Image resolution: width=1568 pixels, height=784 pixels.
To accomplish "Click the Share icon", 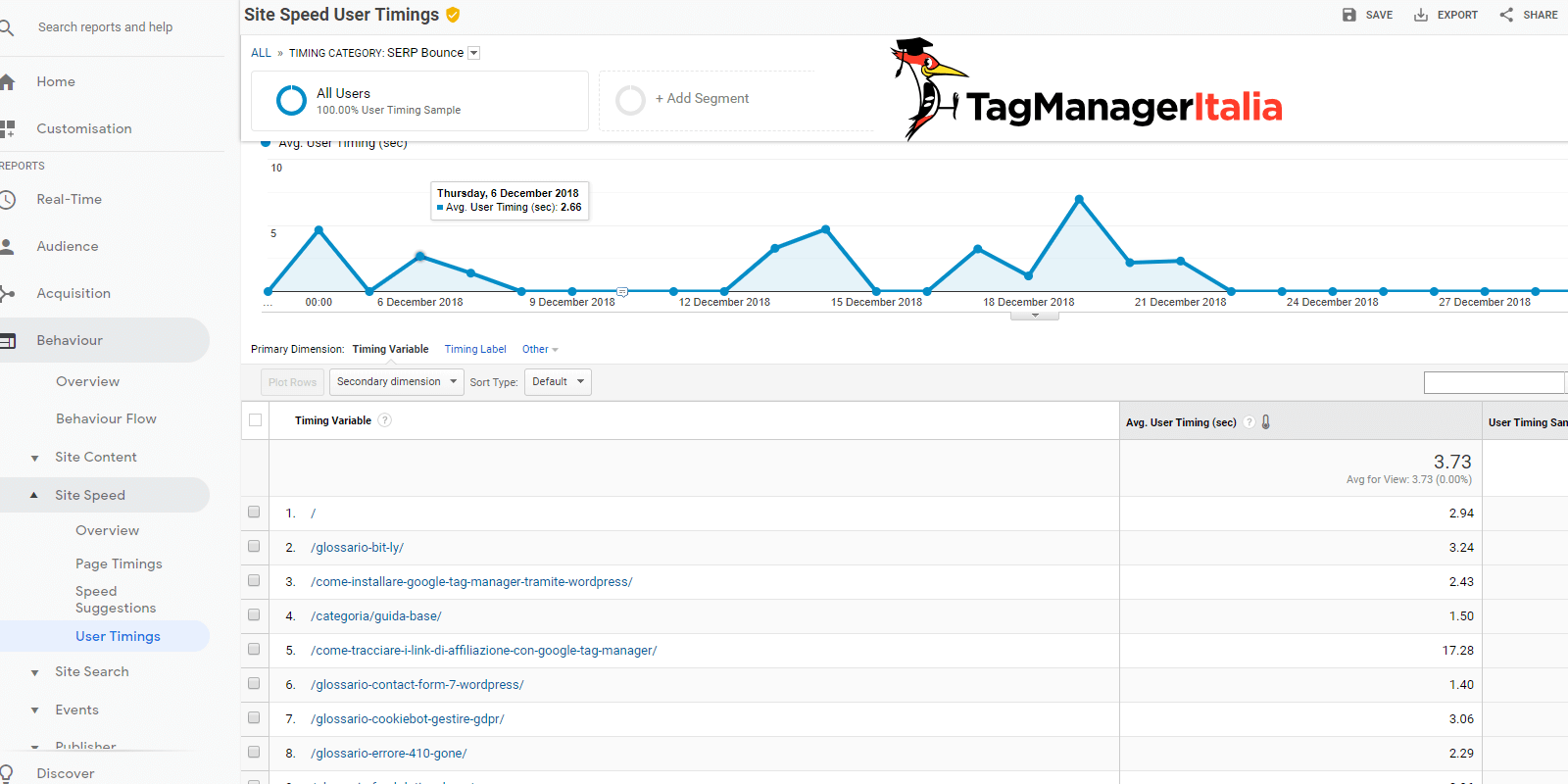I will pyautogui.click(x=1506, y=15).
